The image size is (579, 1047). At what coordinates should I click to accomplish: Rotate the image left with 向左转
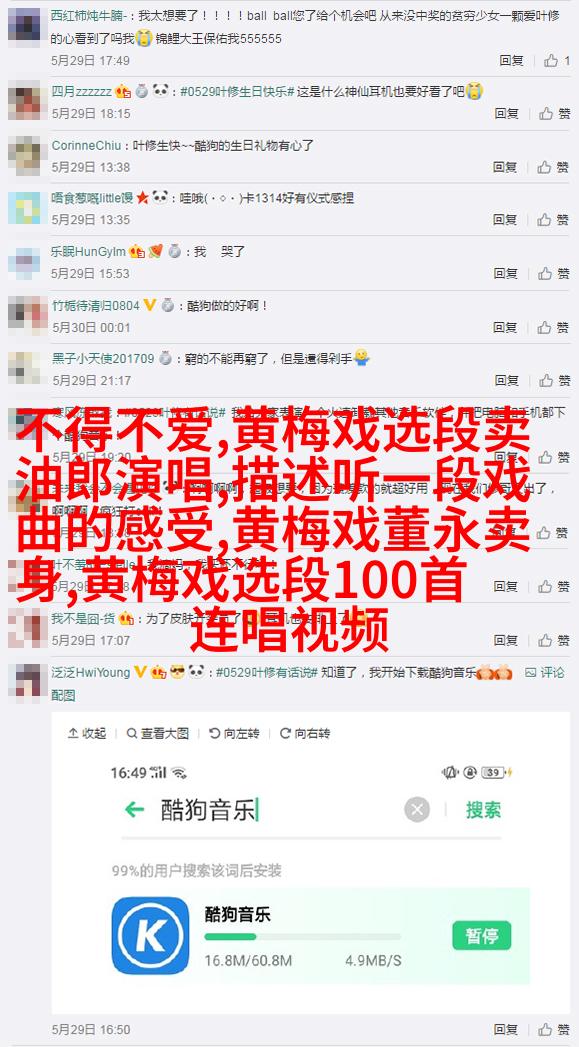[234, 733]
